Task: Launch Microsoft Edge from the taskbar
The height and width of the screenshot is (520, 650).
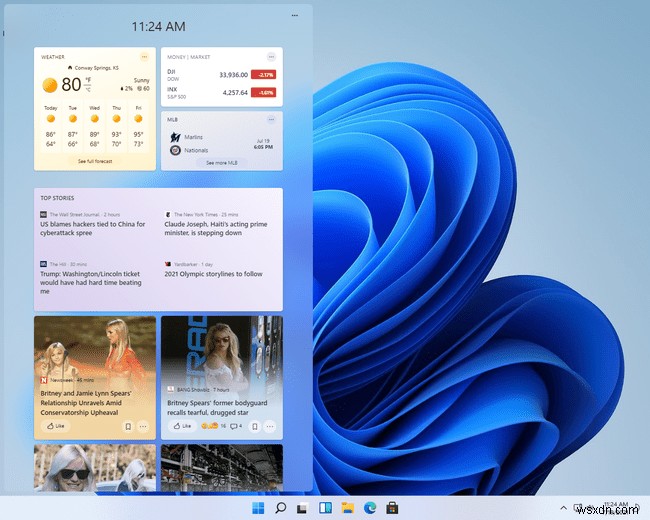Action: pos(370,508)
